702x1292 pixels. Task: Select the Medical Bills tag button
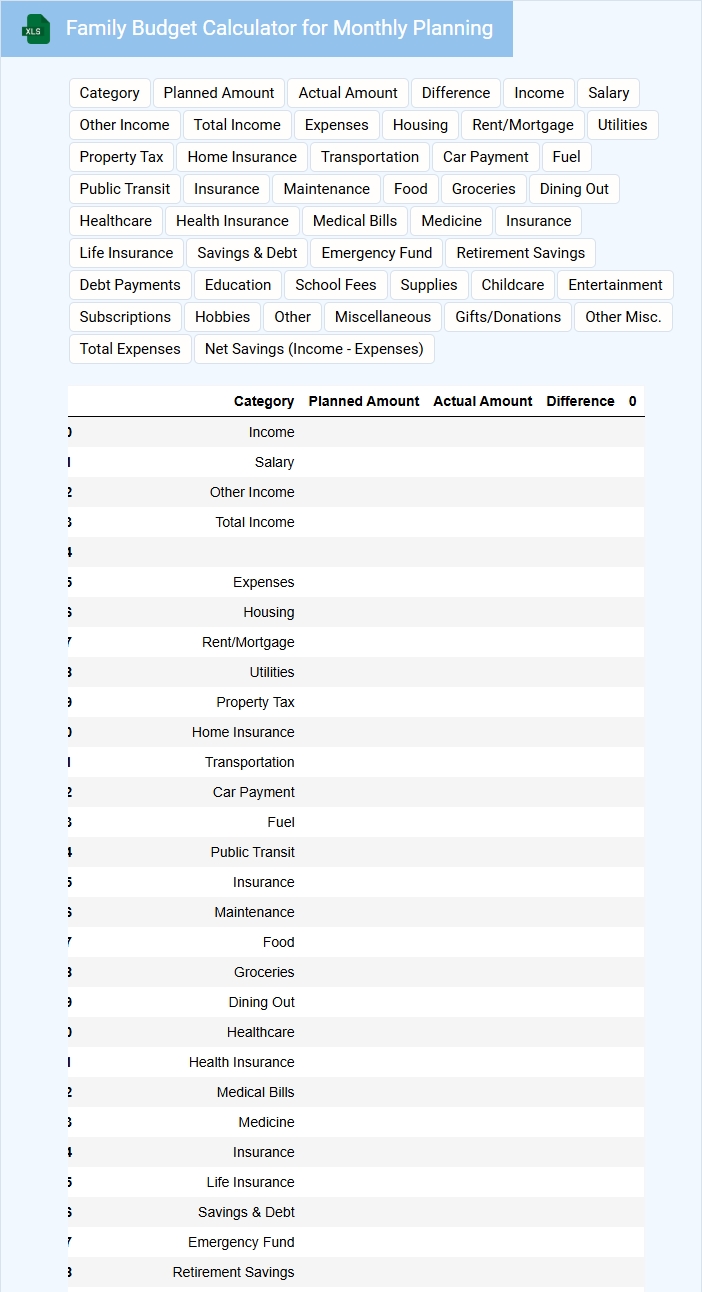tap(355, 221)
